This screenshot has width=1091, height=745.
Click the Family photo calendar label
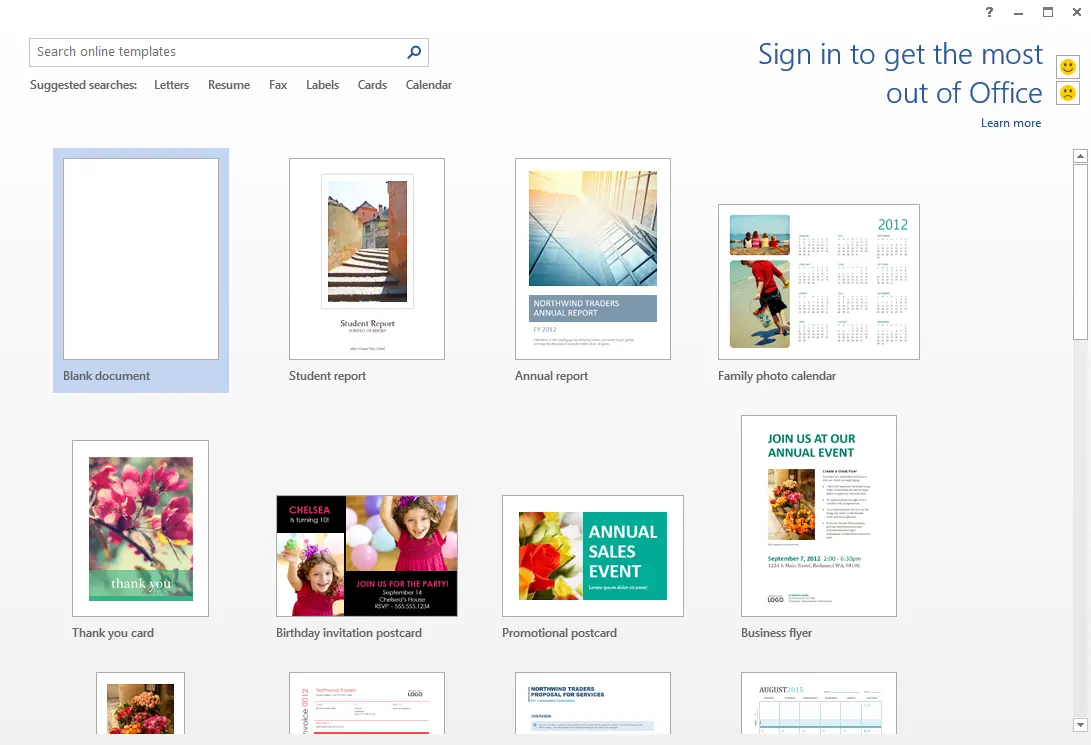tap(777, 376)
